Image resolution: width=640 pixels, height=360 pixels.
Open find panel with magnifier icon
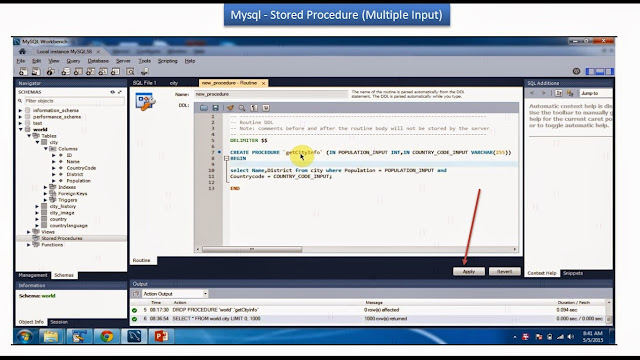[242, 108]
